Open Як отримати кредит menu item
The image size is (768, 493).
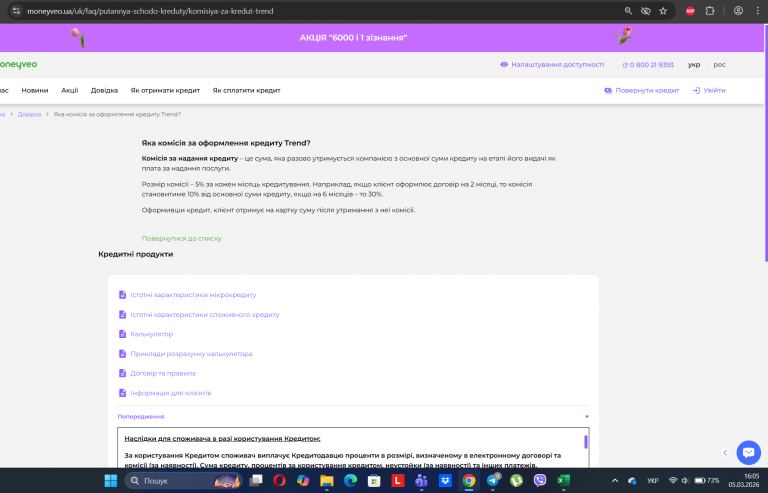click(x=165, y=90)
